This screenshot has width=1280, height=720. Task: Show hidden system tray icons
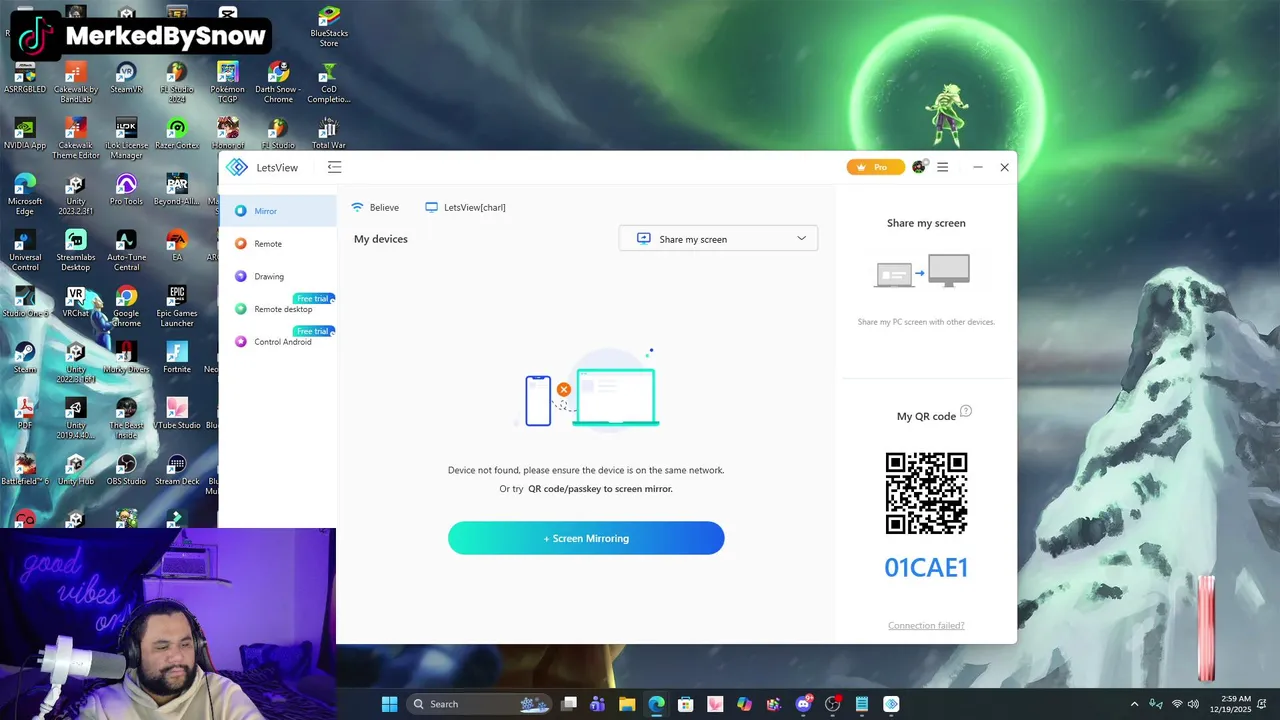(x=1134, y=704)
